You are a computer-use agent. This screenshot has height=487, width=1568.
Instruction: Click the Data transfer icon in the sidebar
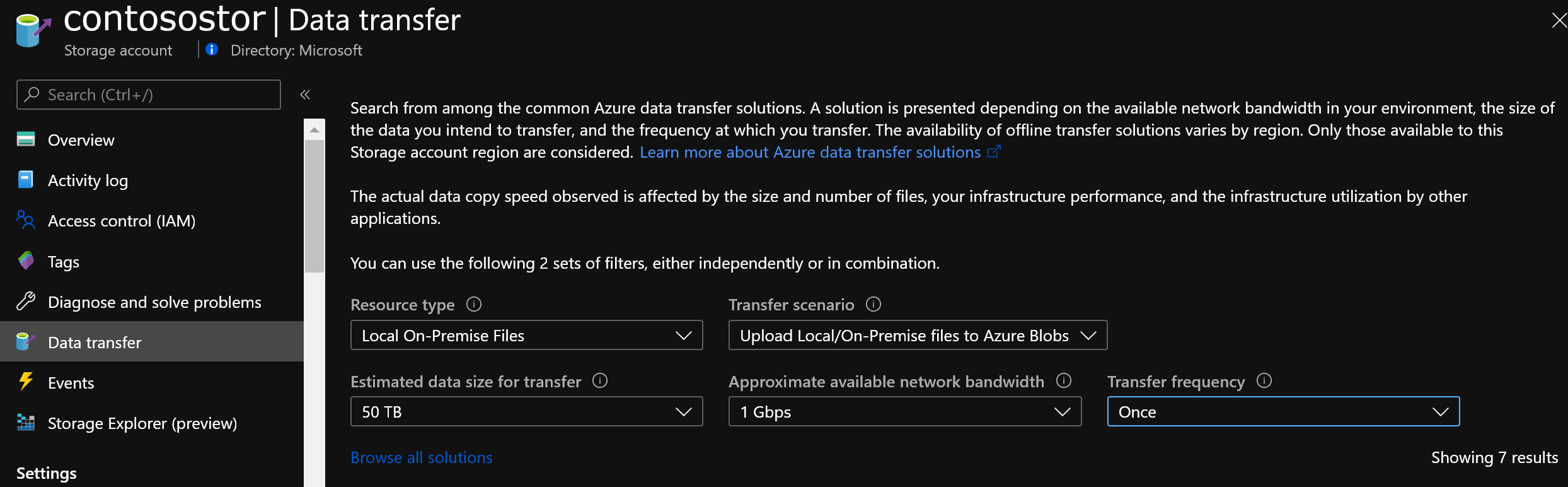(25, 342)
